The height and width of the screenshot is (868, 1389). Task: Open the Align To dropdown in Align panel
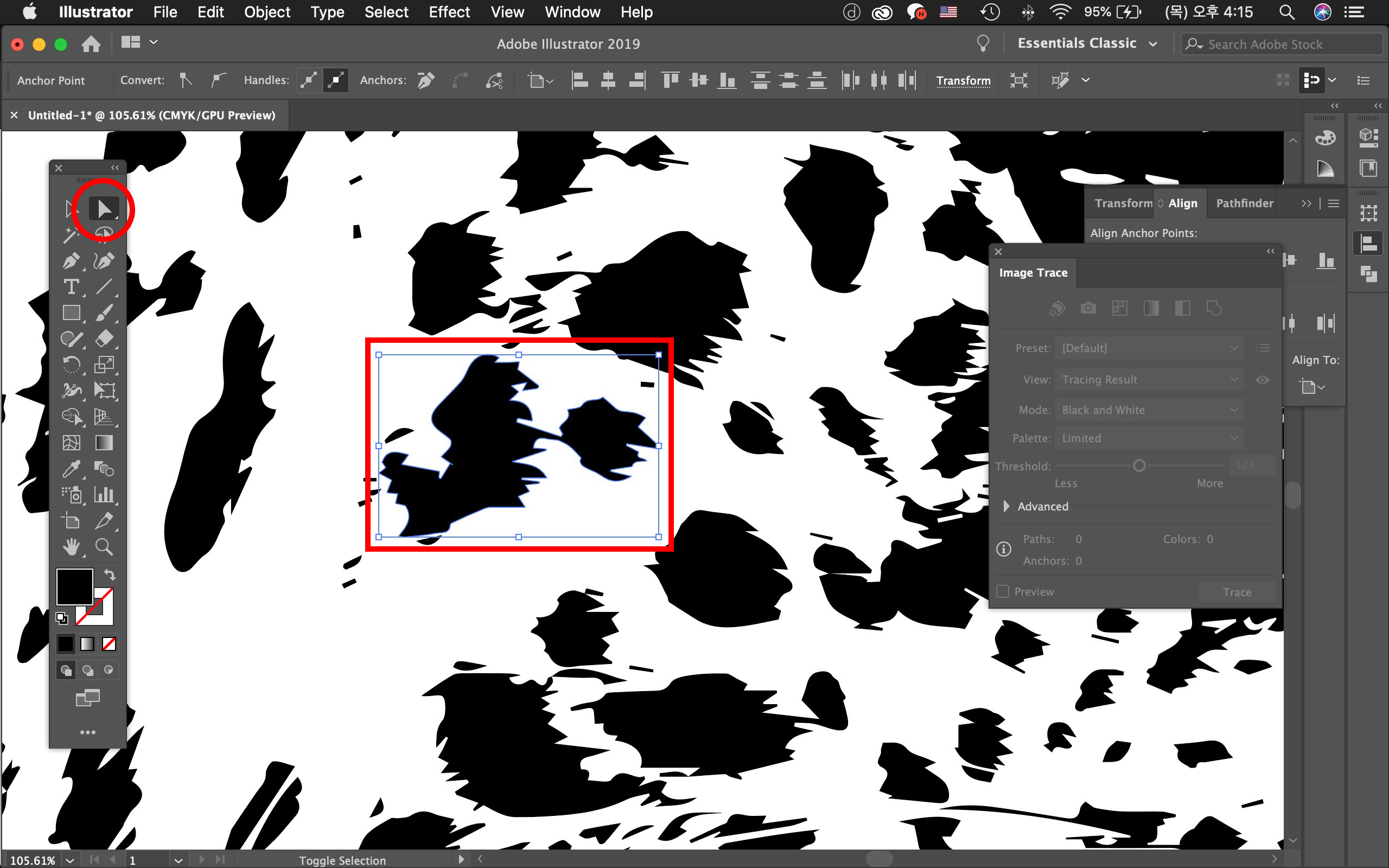click(x=1312, y=387)
